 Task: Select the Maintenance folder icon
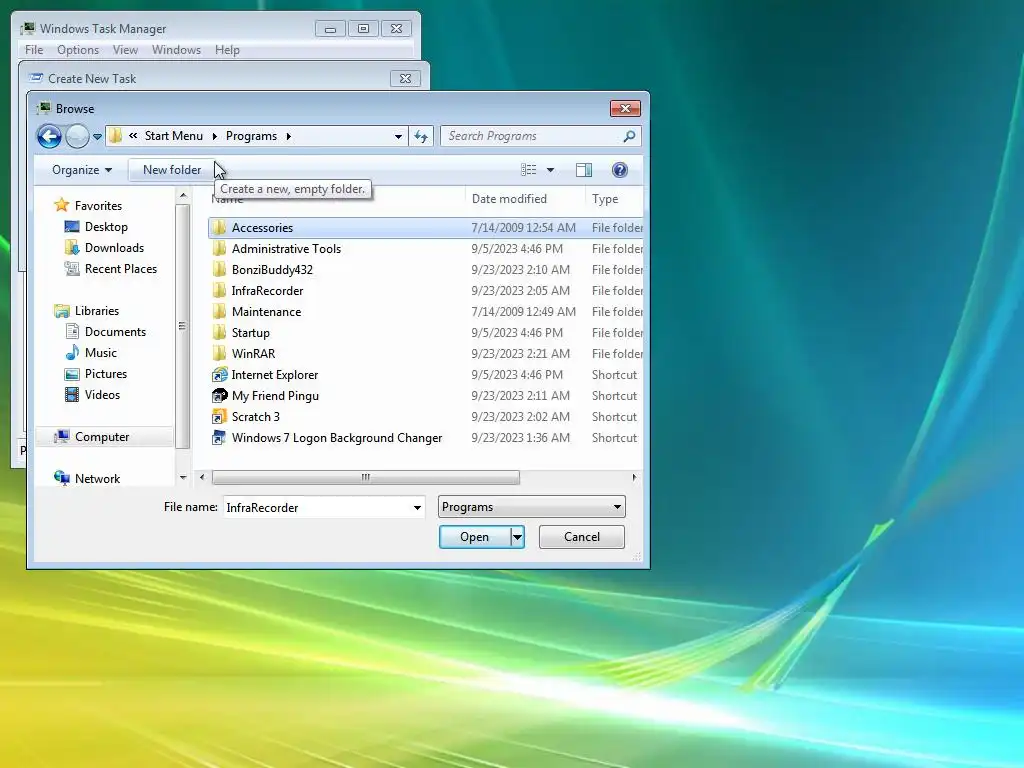pyautogui.click(x=219, y=312)
